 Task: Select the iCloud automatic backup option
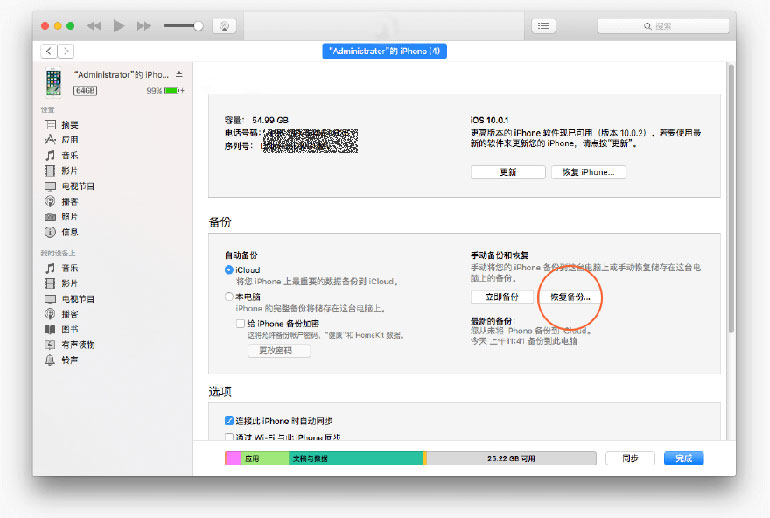click(x=229, y=270)
